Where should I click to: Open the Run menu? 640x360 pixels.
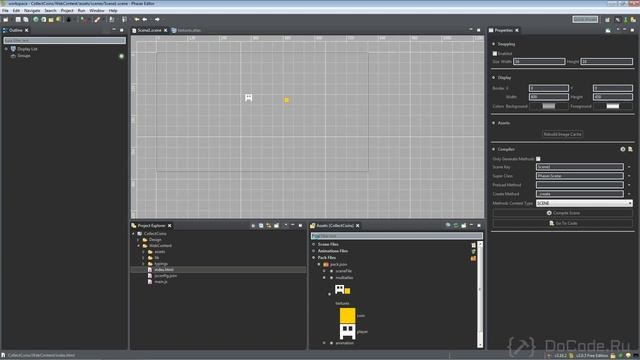(82, 11)
